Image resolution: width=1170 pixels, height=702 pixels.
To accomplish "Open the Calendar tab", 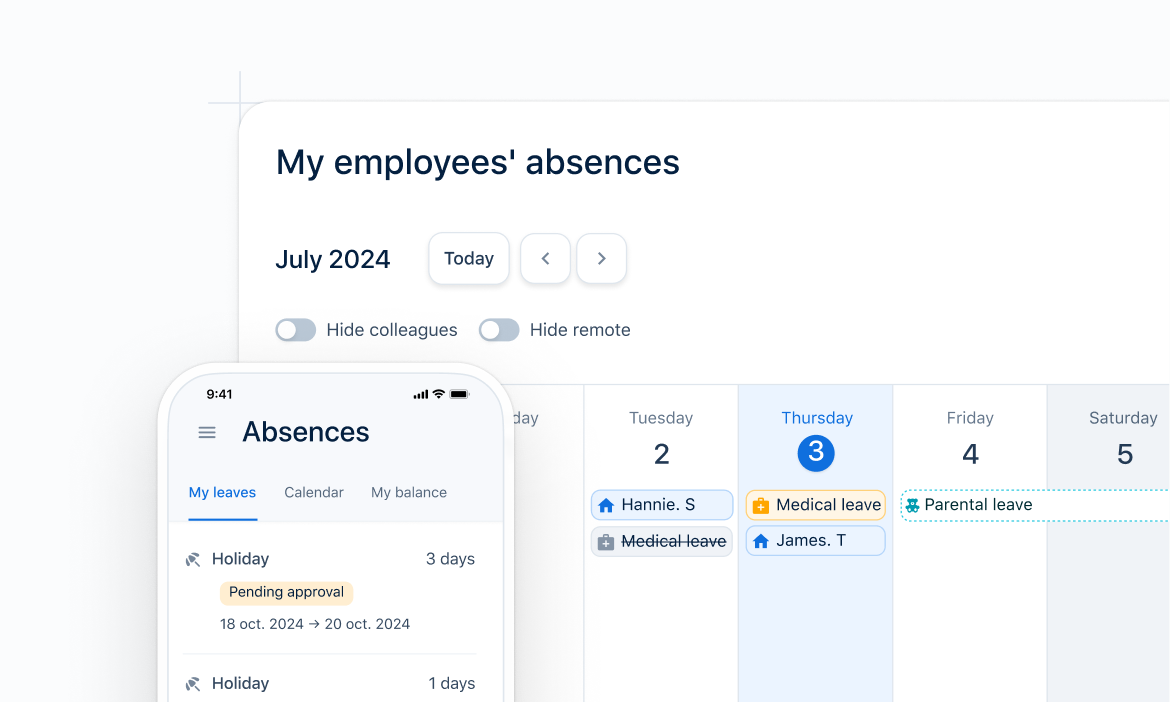I will click(x=314, y=492).
